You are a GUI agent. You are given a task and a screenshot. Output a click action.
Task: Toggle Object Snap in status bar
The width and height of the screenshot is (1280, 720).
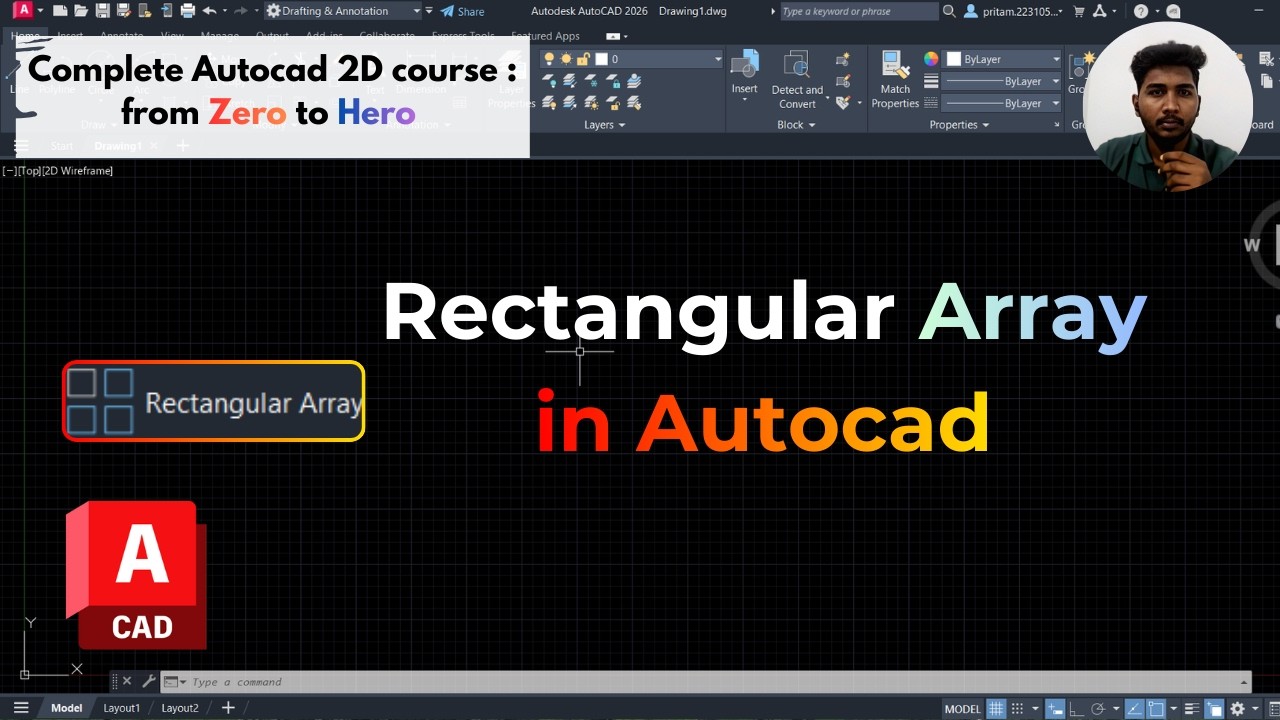tap(1157, 708)
